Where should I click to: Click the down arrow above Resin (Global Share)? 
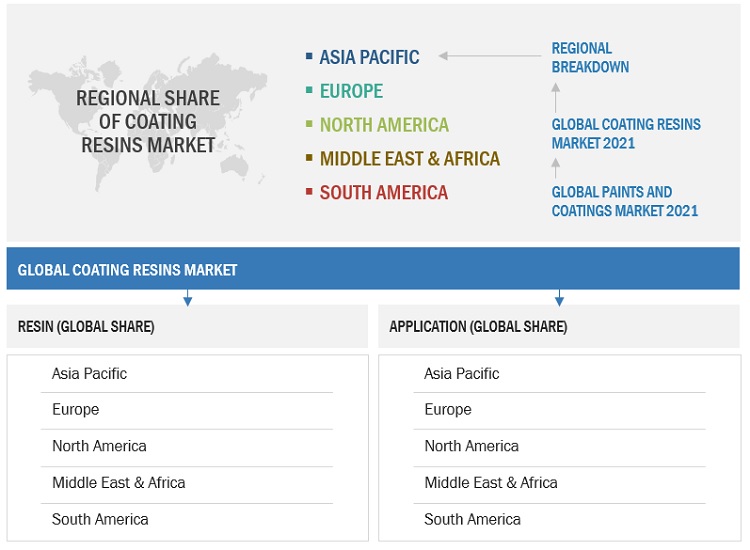(187, 296)
